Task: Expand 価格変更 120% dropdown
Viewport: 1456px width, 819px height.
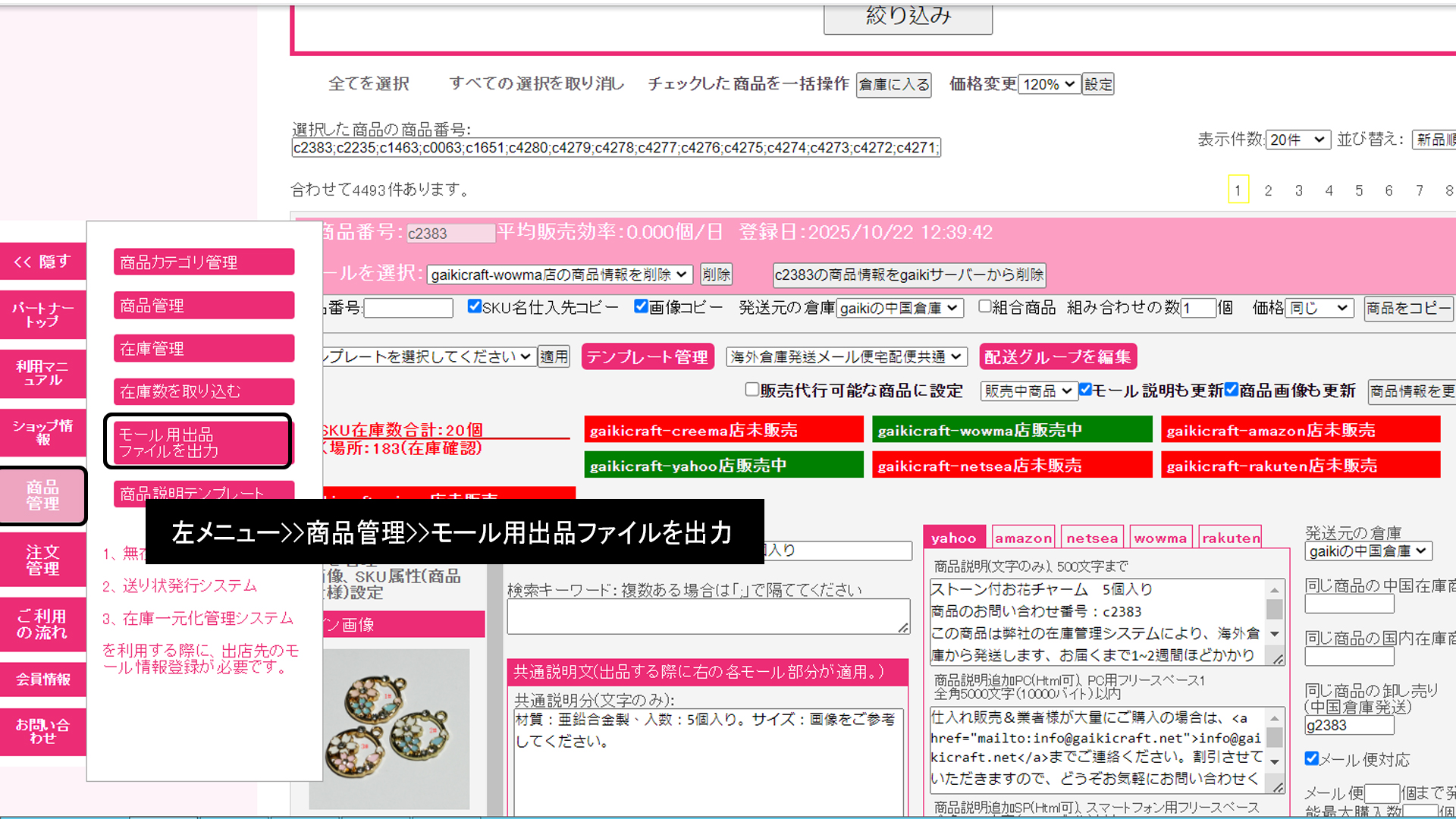Action: coord(1049,84)
